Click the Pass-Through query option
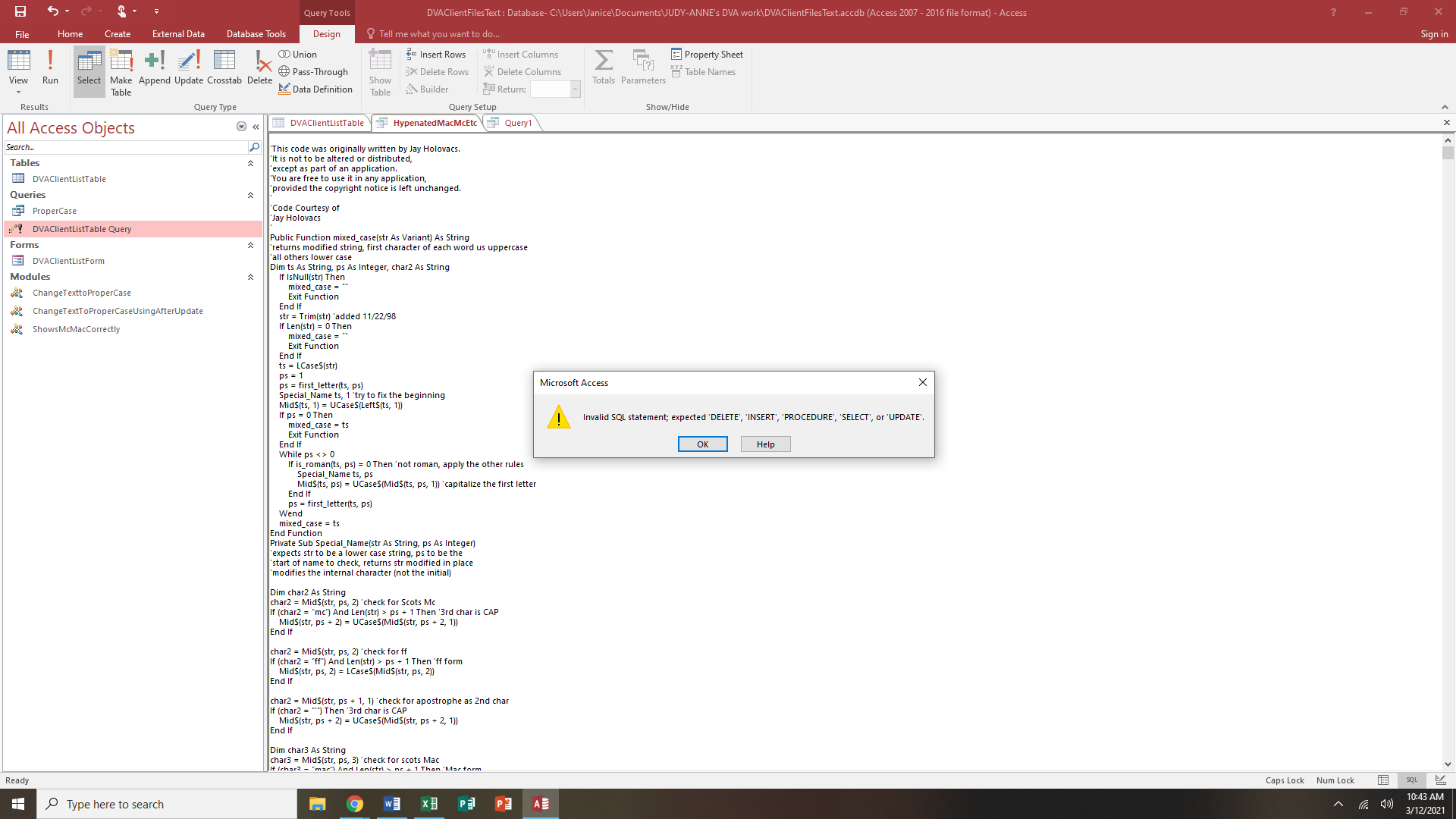1456x819 pixels. click(x=313, y=72)
